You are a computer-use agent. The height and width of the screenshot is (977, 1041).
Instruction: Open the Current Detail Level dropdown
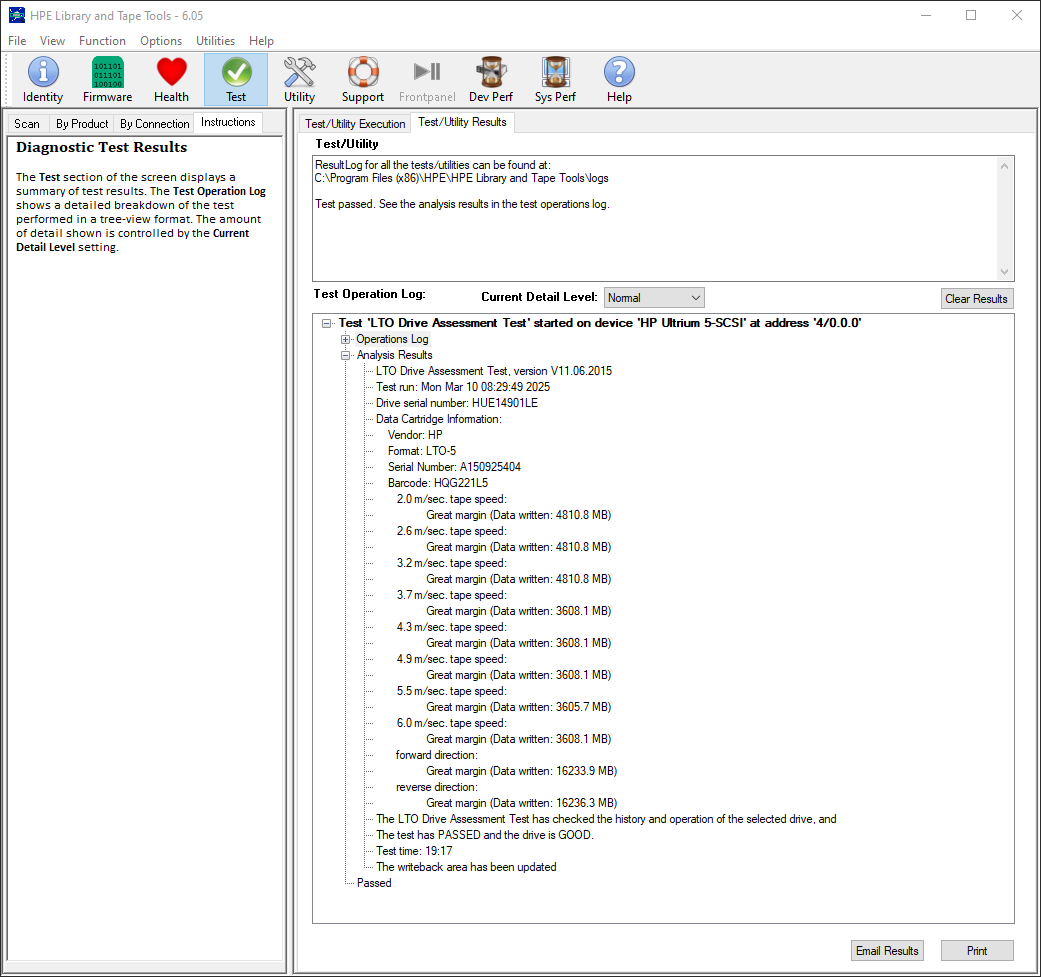[x=654, y=298]
